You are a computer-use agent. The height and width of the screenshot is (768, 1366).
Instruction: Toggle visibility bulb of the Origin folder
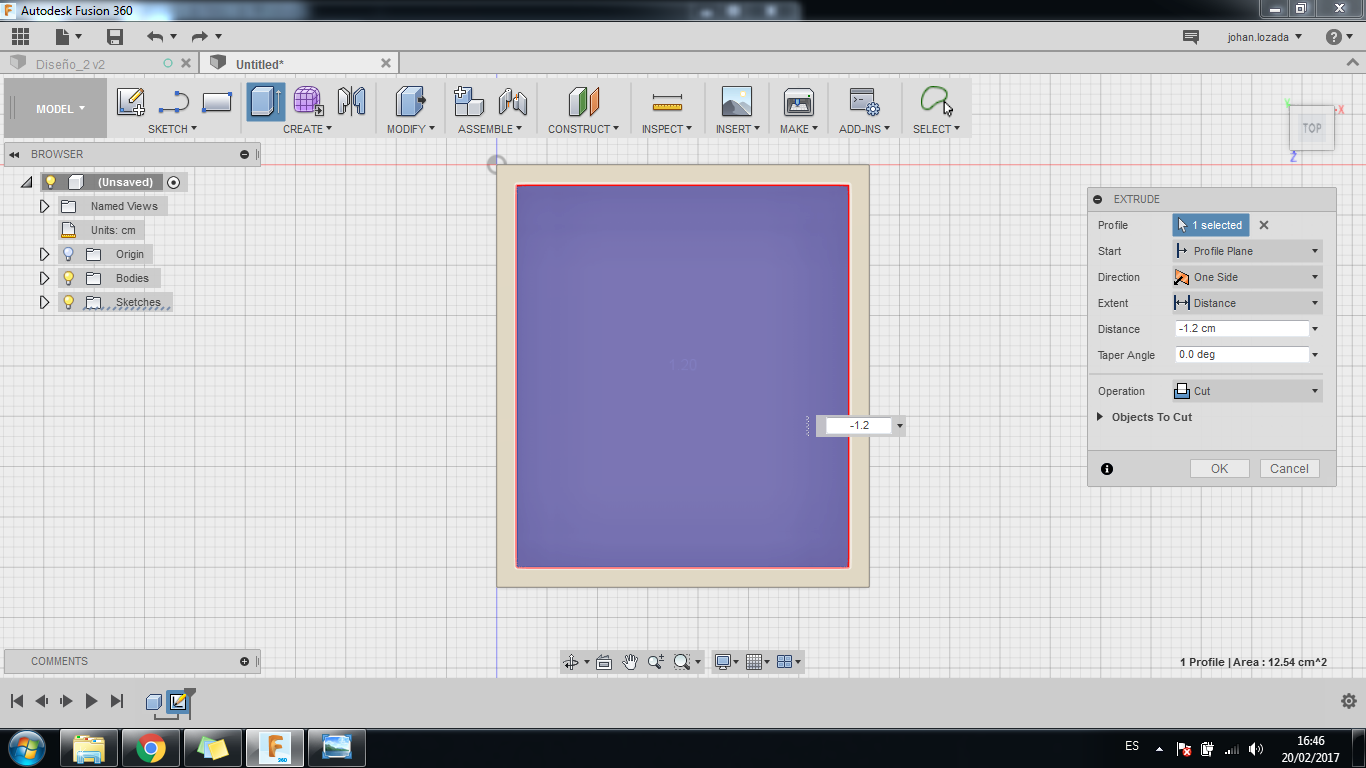[x=69, y=254]
